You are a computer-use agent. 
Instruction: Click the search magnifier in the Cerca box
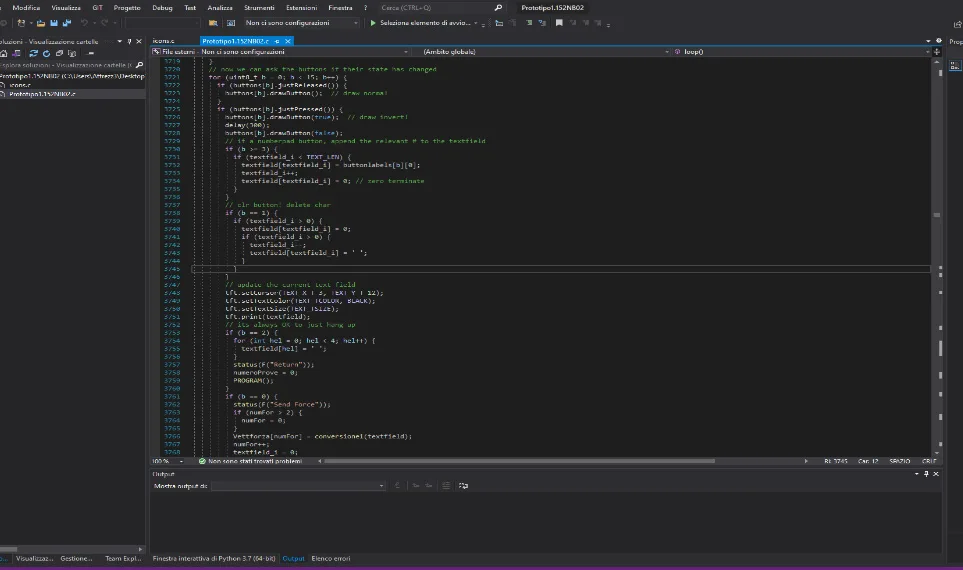pyautogui.click(x=498, y=7)
